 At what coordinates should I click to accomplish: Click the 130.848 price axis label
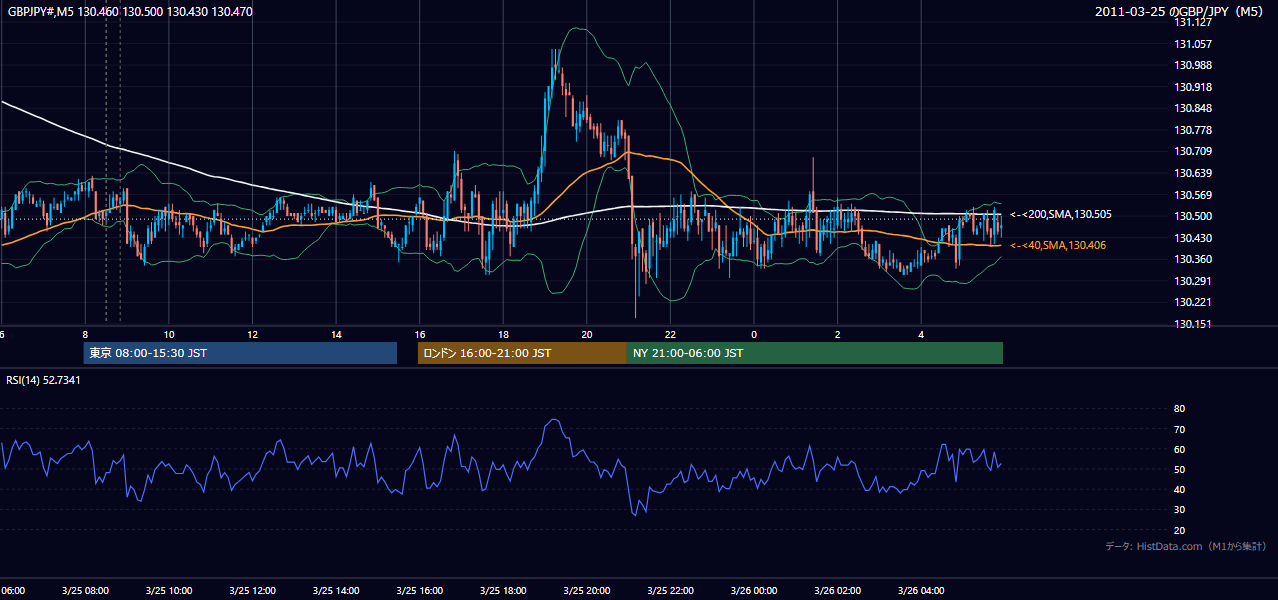tap(1193, 108)
